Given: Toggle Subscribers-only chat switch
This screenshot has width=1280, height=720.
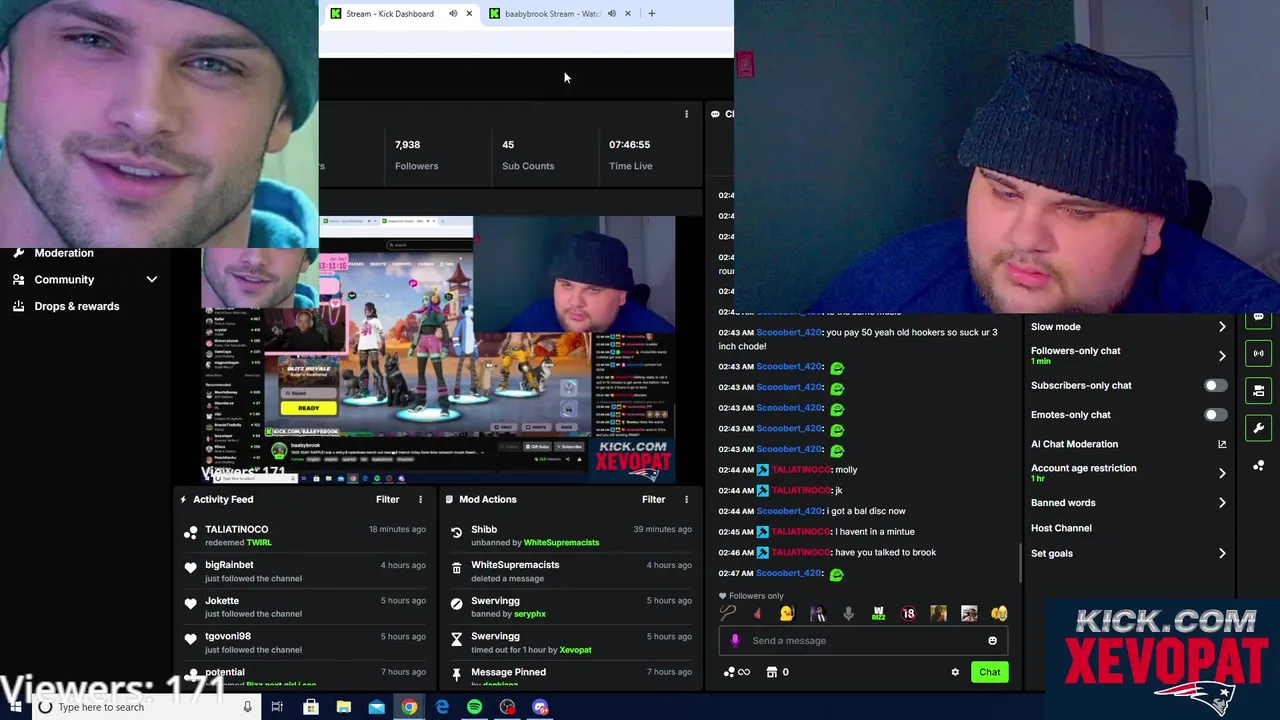Looking at the screenshot, I should tap(1215, 385).
